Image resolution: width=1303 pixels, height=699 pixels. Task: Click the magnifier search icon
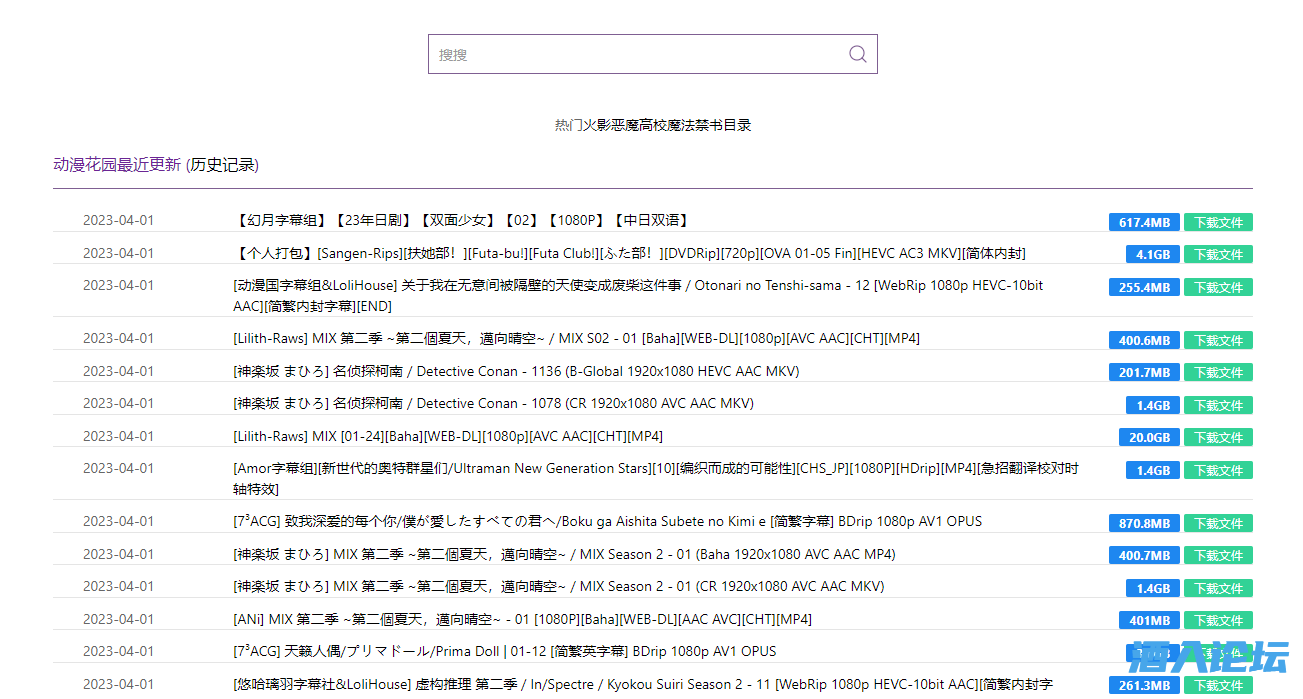[857, 54]
